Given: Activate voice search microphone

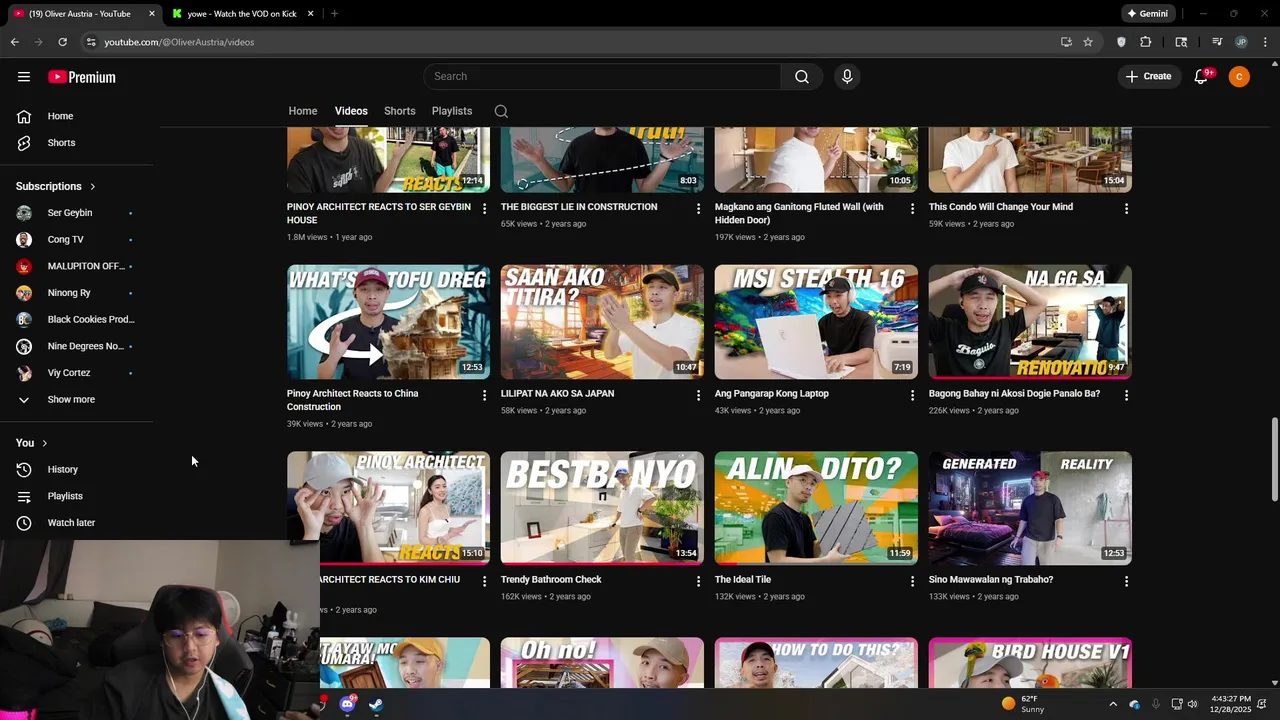Looking at the screenshot, I should 847,77.
